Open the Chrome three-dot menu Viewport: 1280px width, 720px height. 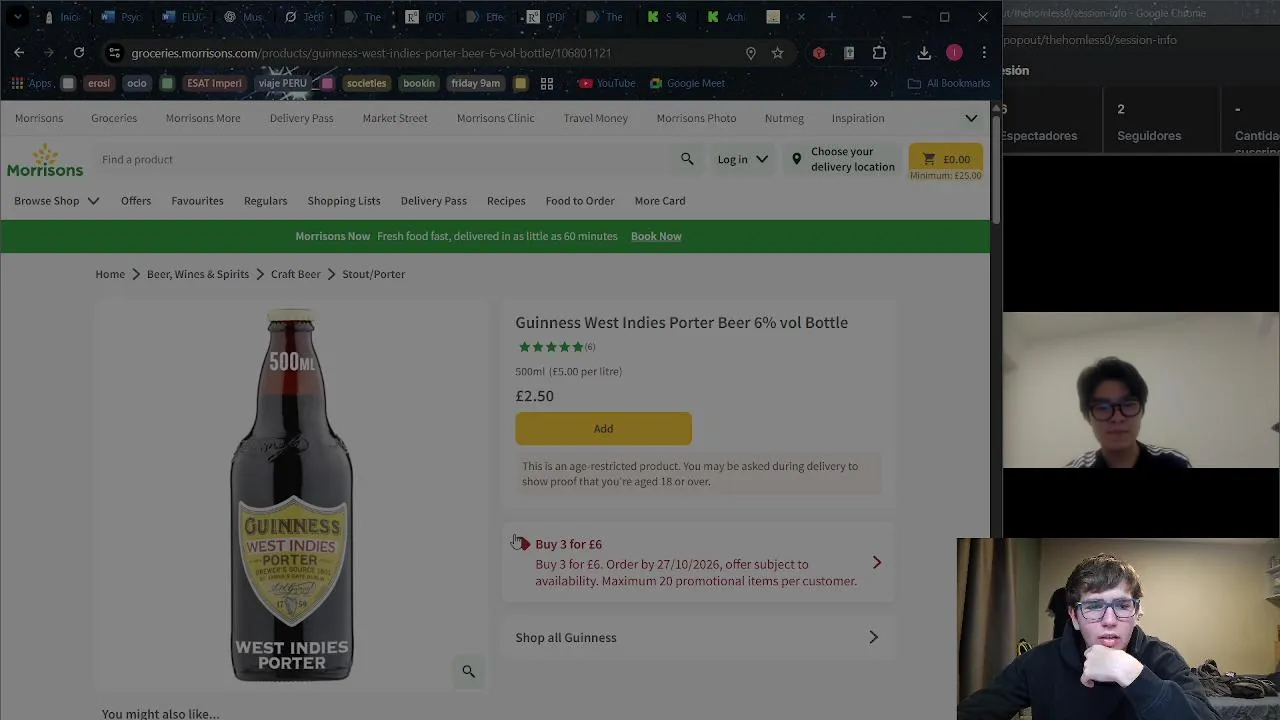pyautogui.click(x=984, y=52)
